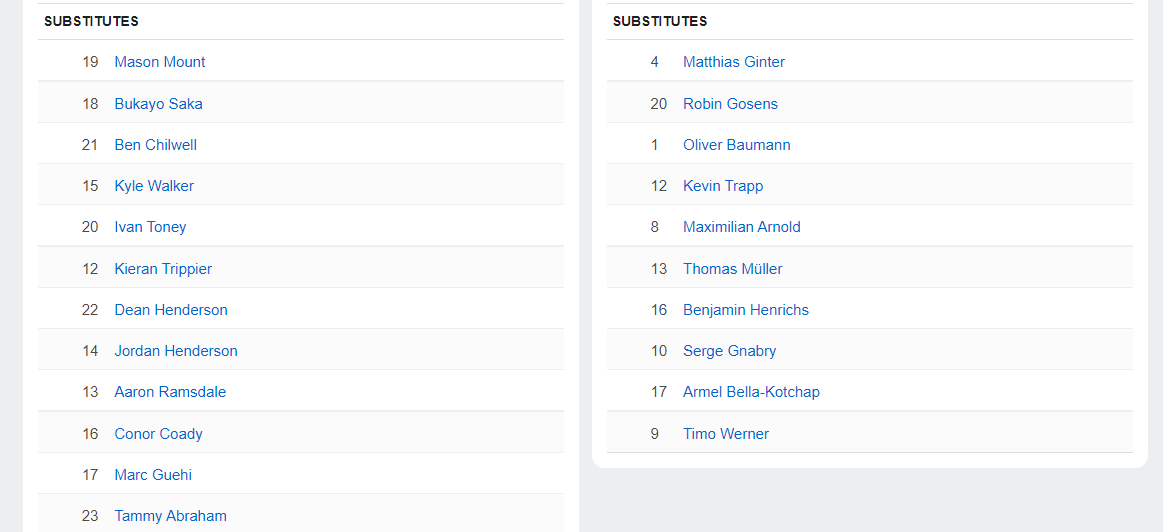Click on Thomas Müller's name

point(733,269)
